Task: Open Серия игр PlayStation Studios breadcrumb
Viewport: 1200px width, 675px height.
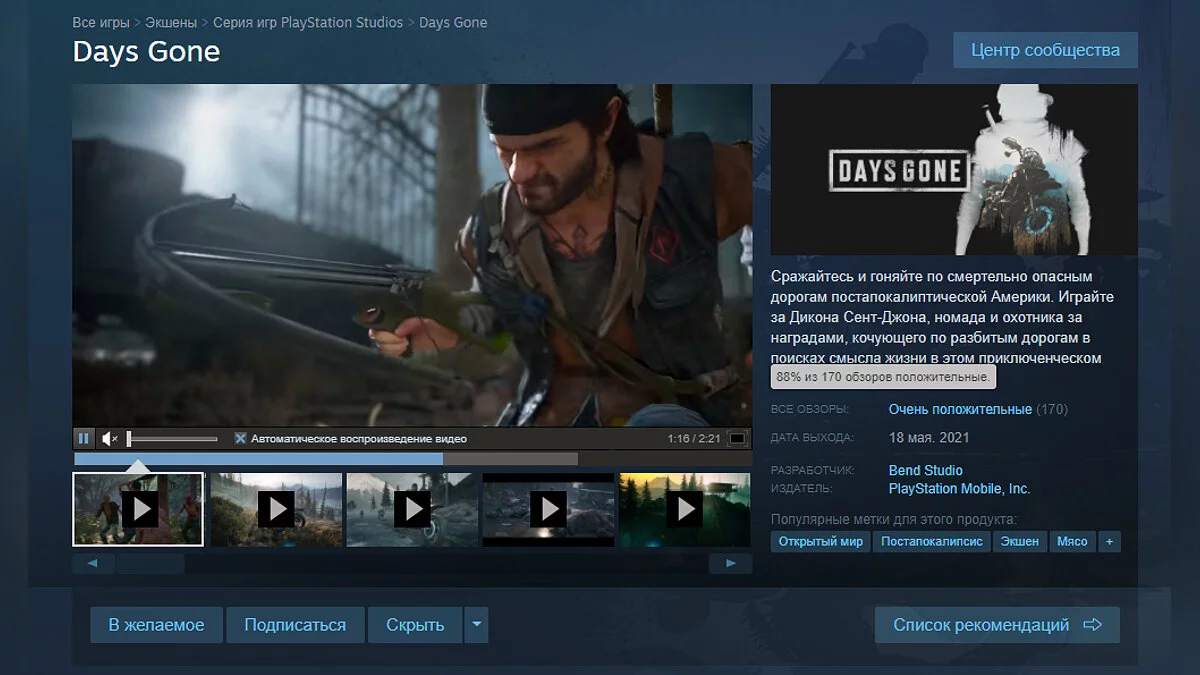Action: coord(308,22)
